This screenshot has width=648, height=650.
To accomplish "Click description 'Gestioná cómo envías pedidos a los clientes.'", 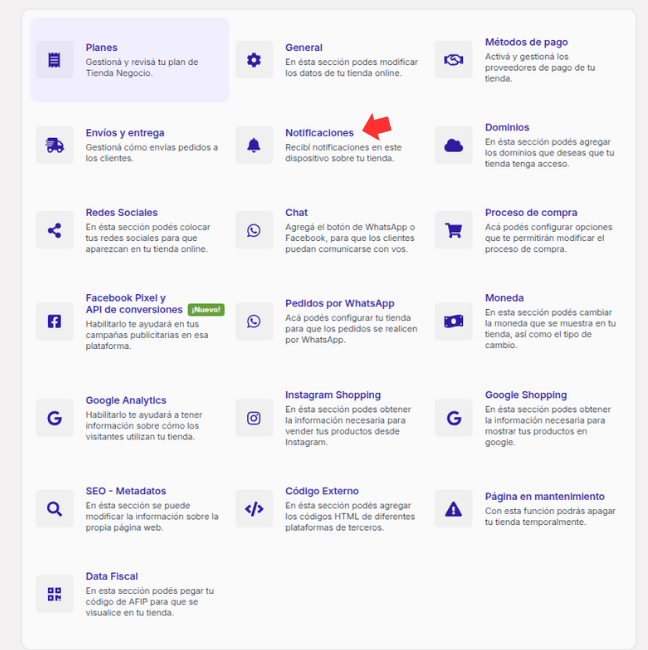I will click(152, 153).
